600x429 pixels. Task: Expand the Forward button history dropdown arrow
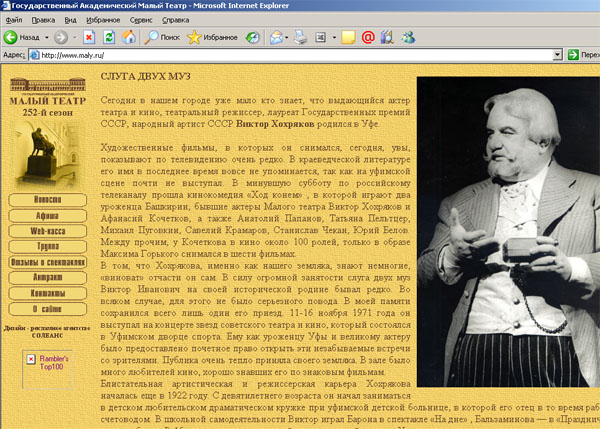75,37
